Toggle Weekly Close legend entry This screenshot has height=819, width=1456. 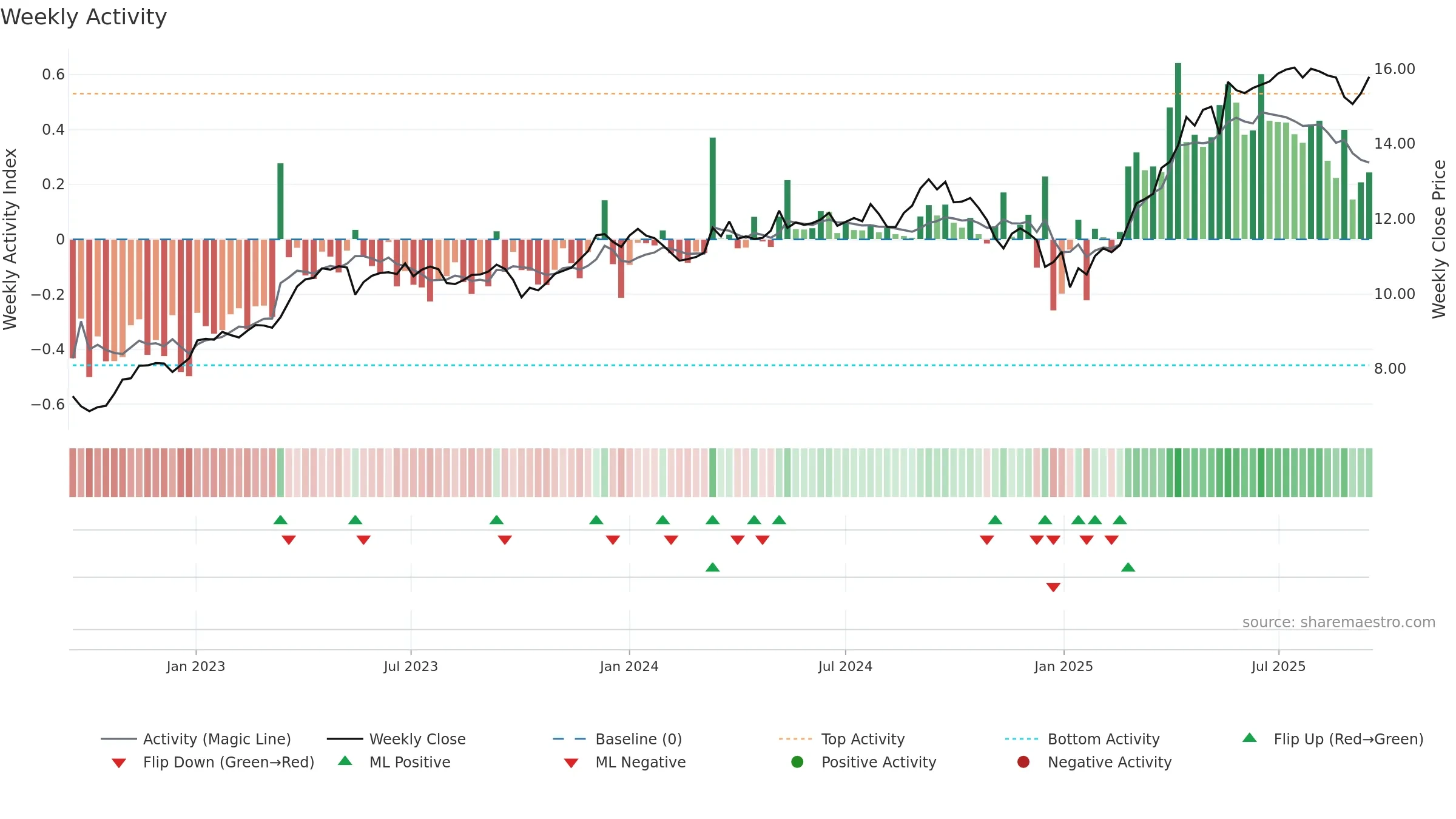396,739
